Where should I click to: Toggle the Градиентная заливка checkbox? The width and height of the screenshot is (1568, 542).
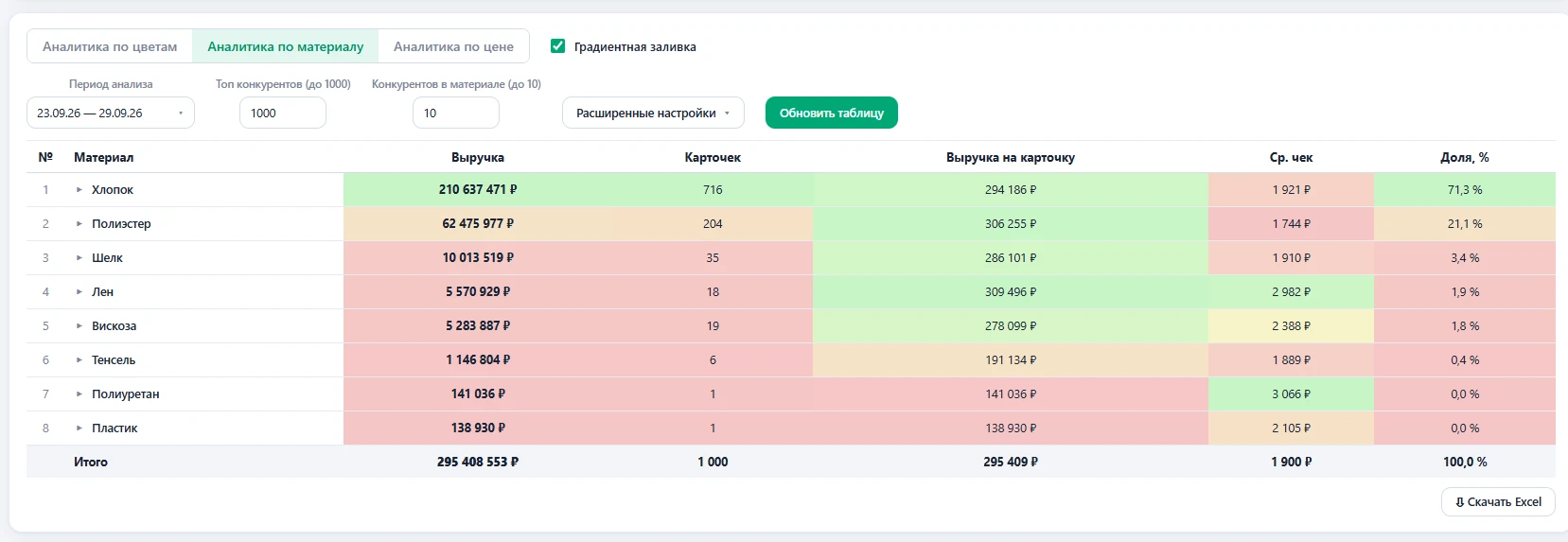coord(558,46)
